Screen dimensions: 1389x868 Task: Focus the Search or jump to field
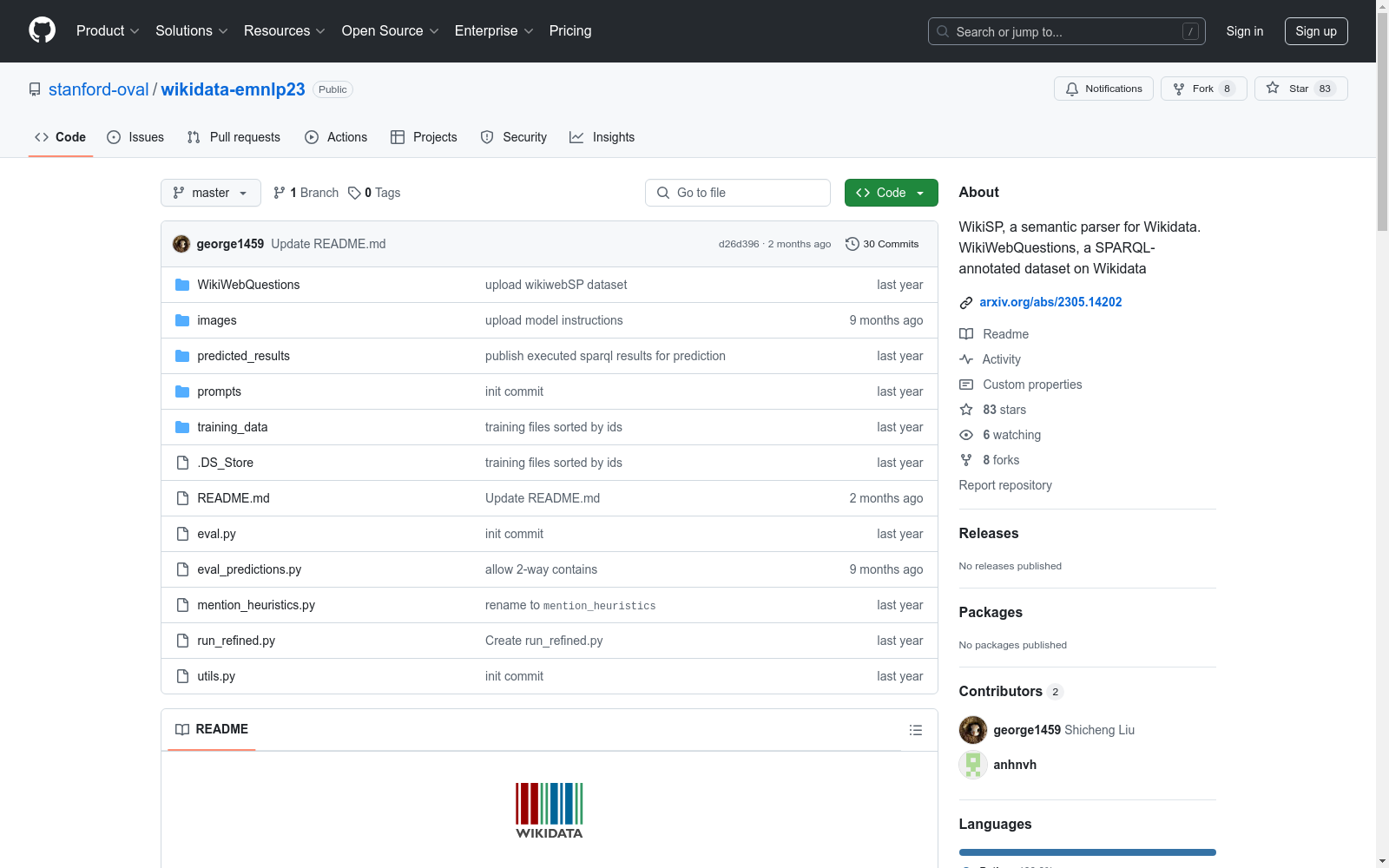(x=1067, y=31)
